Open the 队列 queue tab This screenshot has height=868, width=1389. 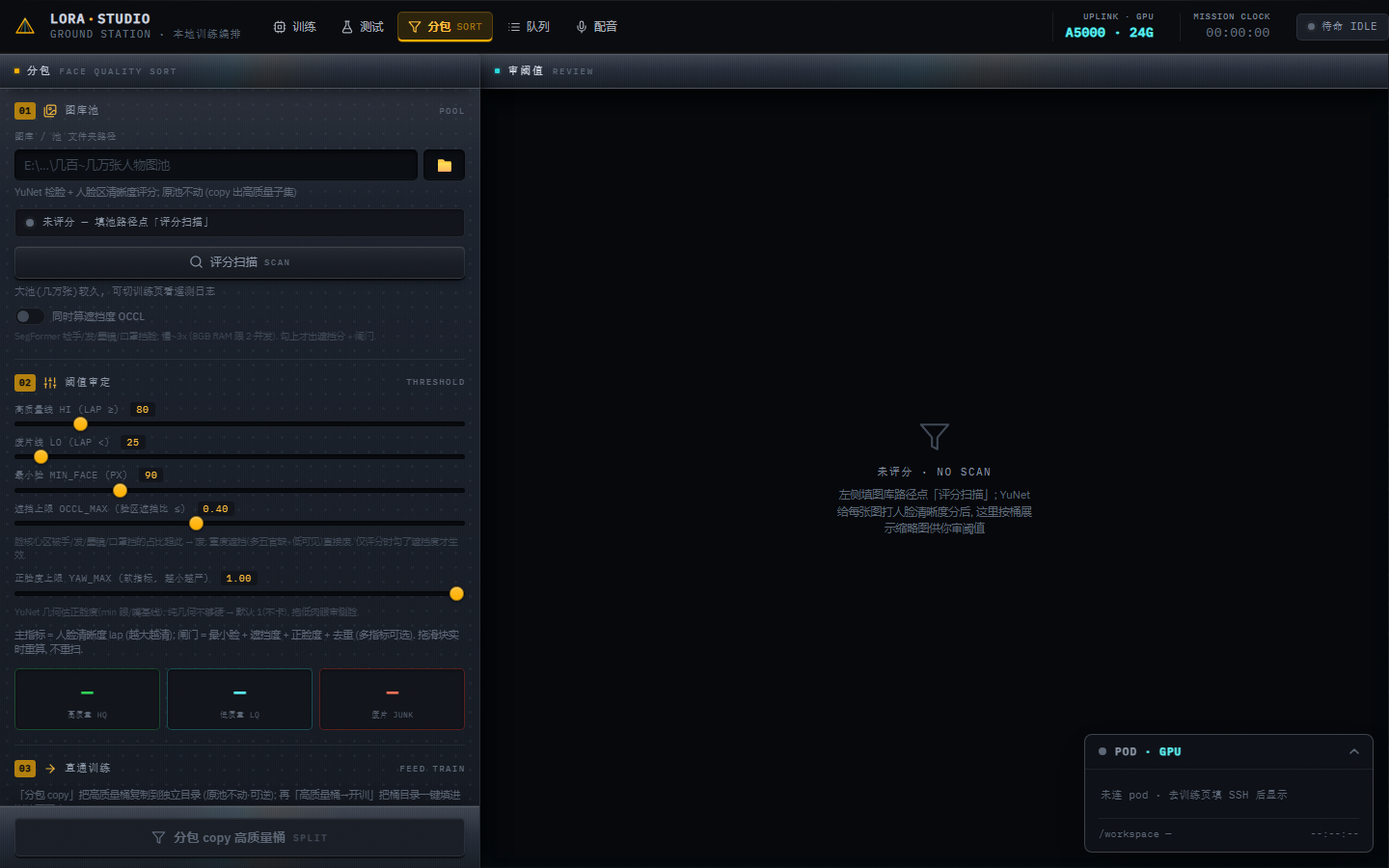coord(529,27)
